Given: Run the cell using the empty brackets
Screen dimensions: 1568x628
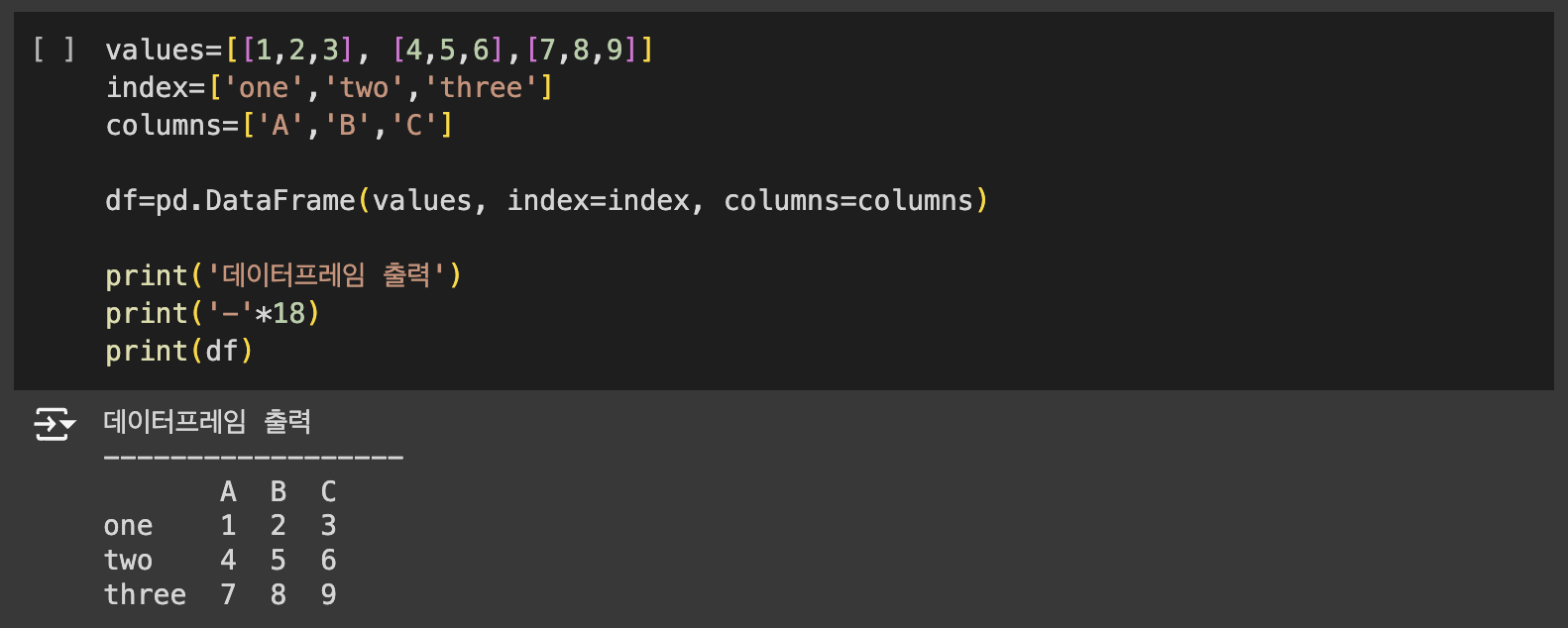Looking at the screenshot, I should coord(54,50).
